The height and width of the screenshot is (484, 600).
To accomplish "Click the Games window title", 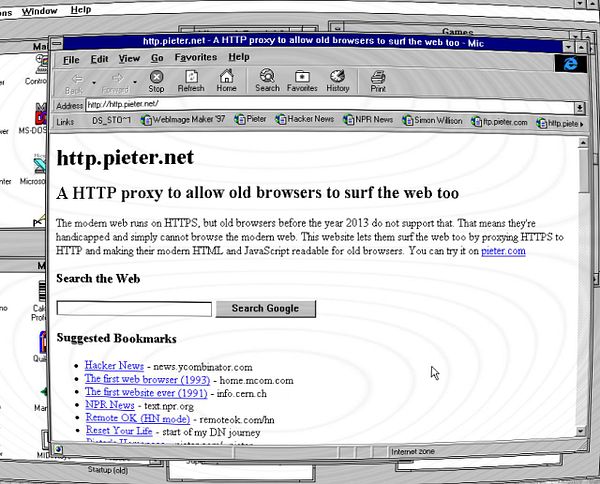I will [x=457, y=32].
